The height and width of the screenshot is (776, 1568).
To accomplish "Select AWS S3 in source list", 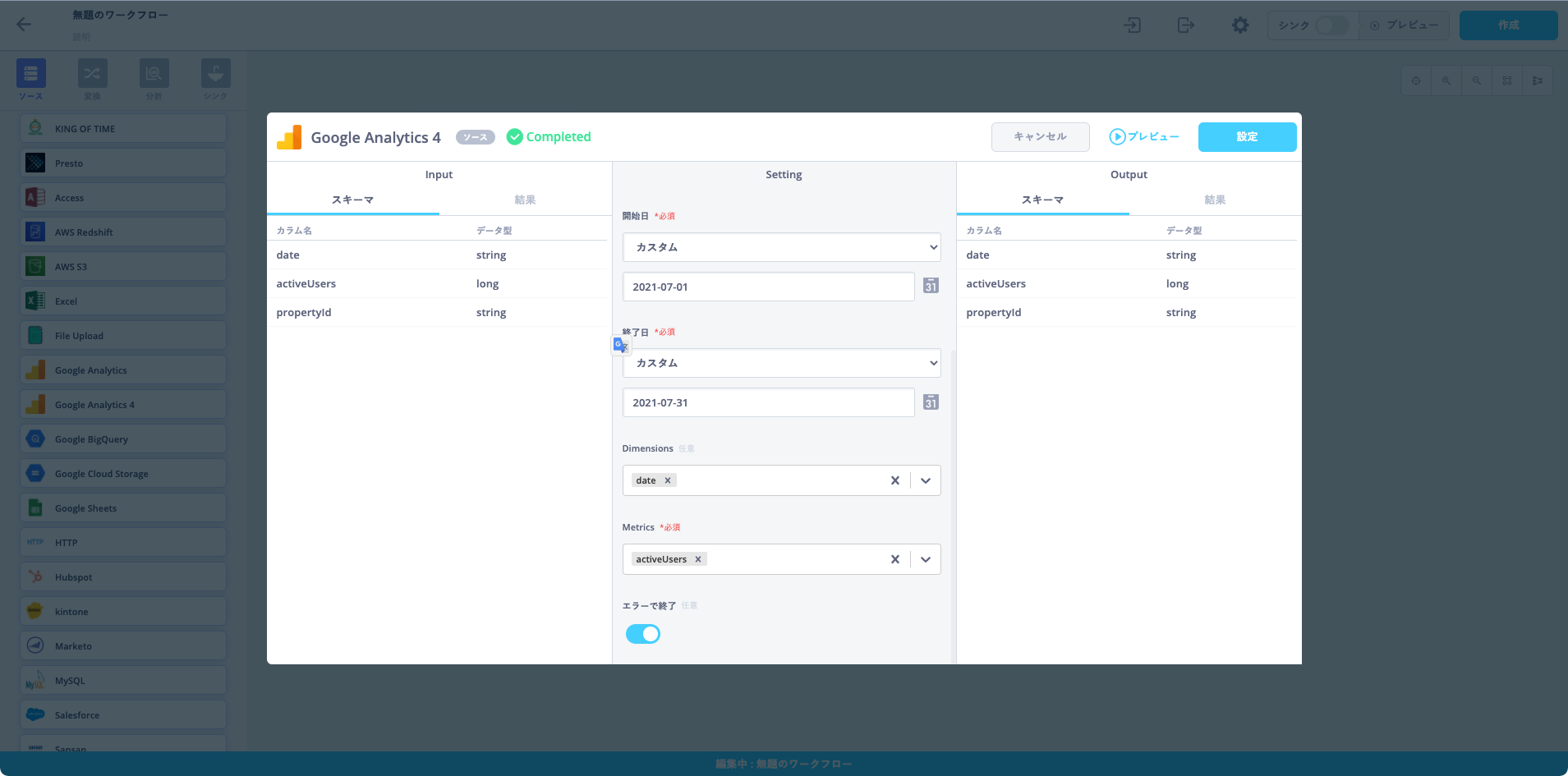I will click(124, 267).
